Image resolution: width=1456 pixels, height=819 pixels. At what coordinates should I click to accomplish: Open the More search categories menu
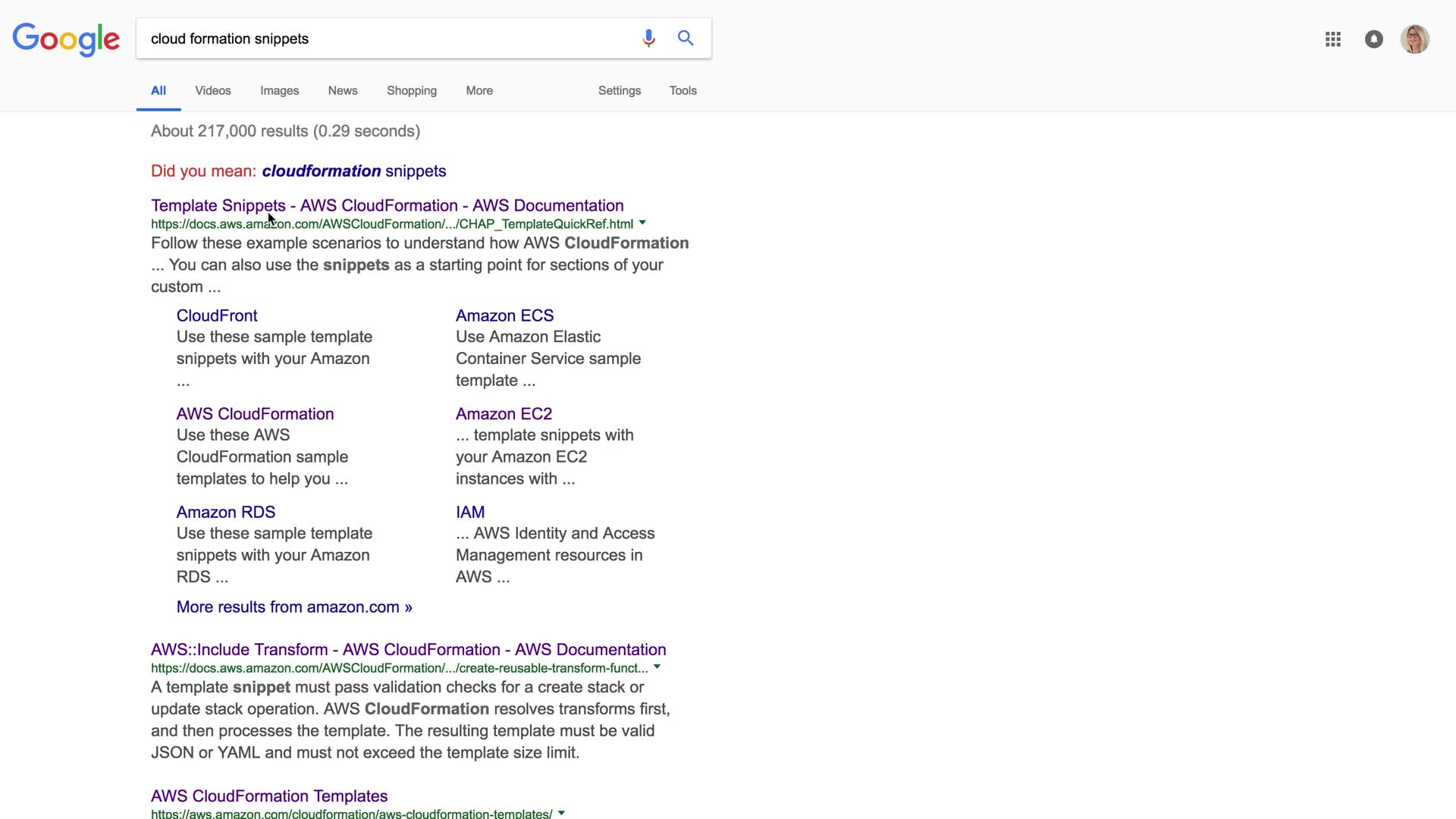[479, 90]
